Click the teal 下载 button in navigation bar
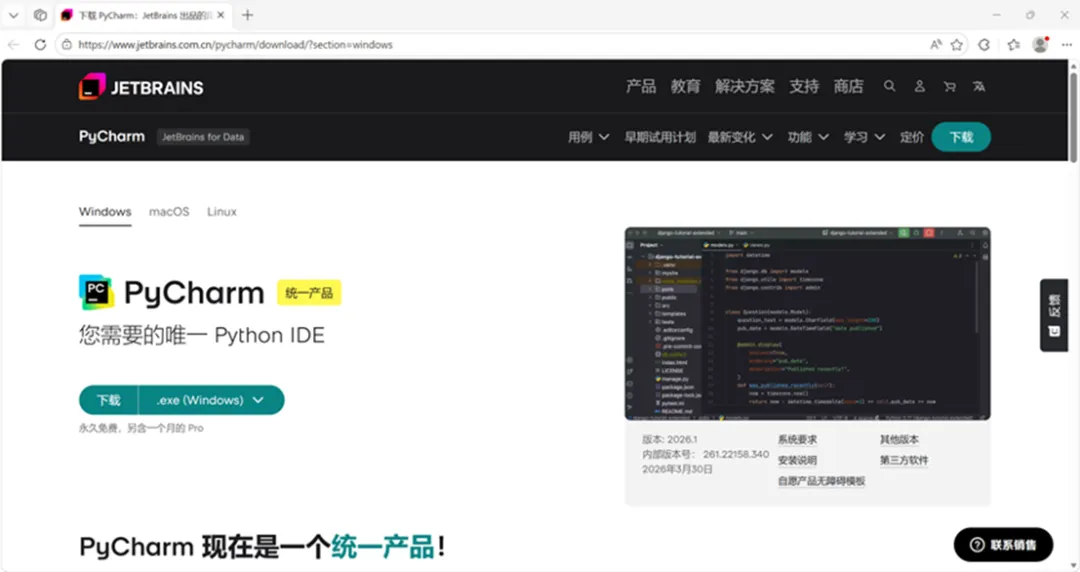The image size is (1080, 572). (961, 137)
